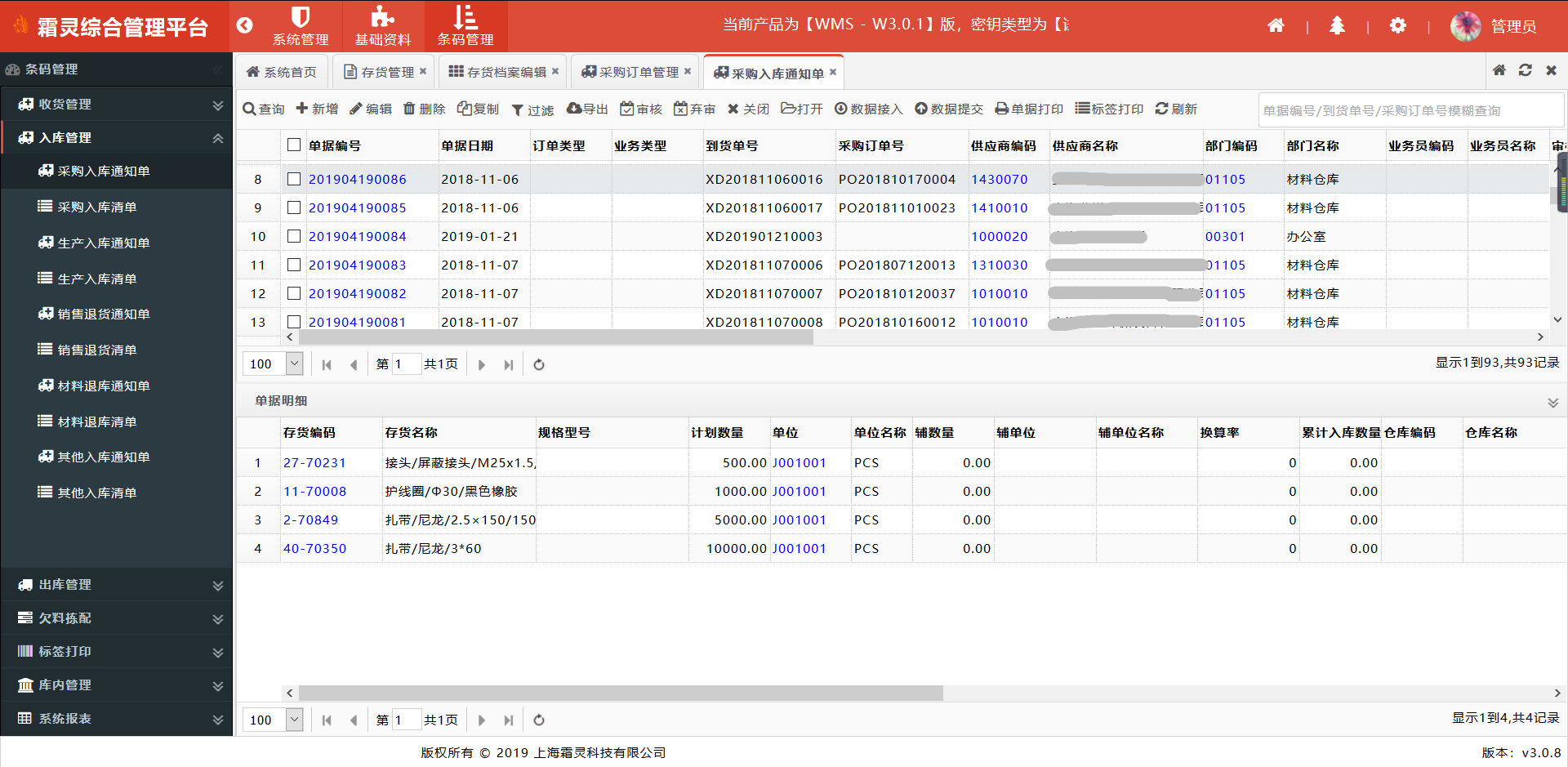Click the 单据打印 printer icon
The image size is (1568, 767).
pyautogui.click(x=1002, y=109)
